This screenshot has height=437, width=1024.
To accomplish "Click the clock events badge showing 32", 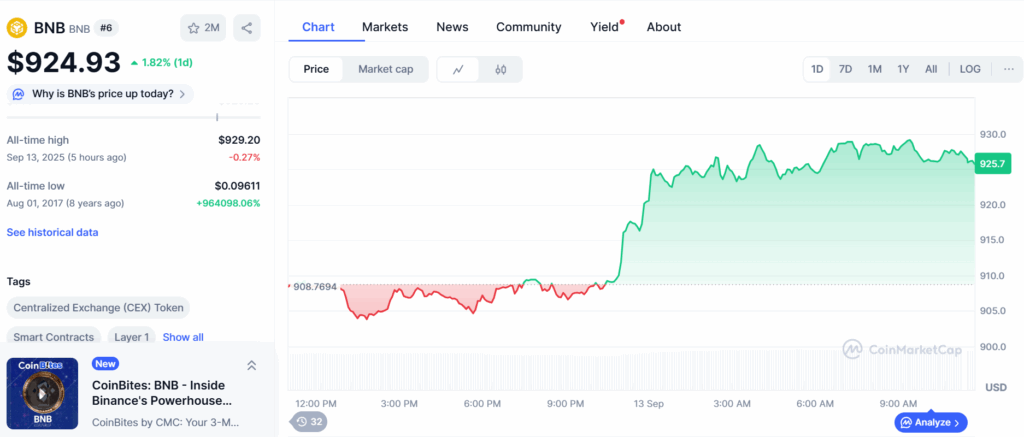I will point(310,422).
